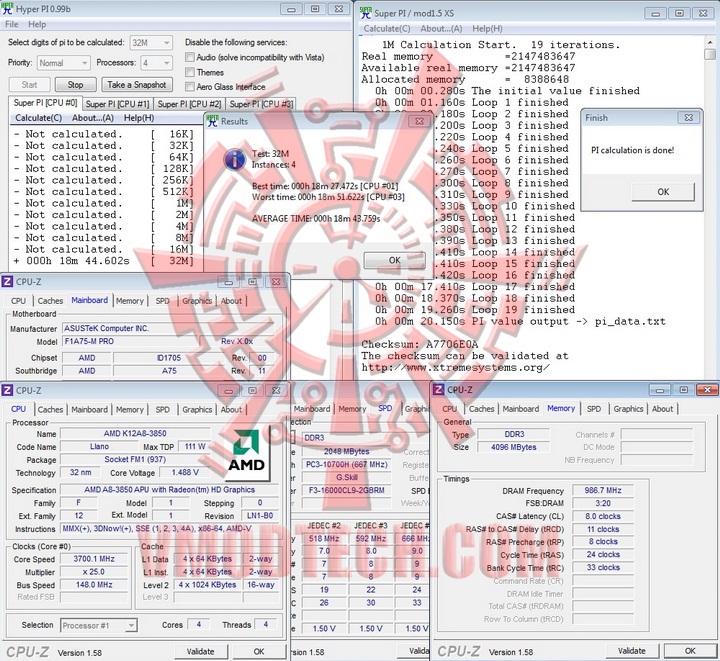Click the F3-16000CL9-2GBRM part number field
This screenshot has width=720, height=661.
[x=347, y=490]
